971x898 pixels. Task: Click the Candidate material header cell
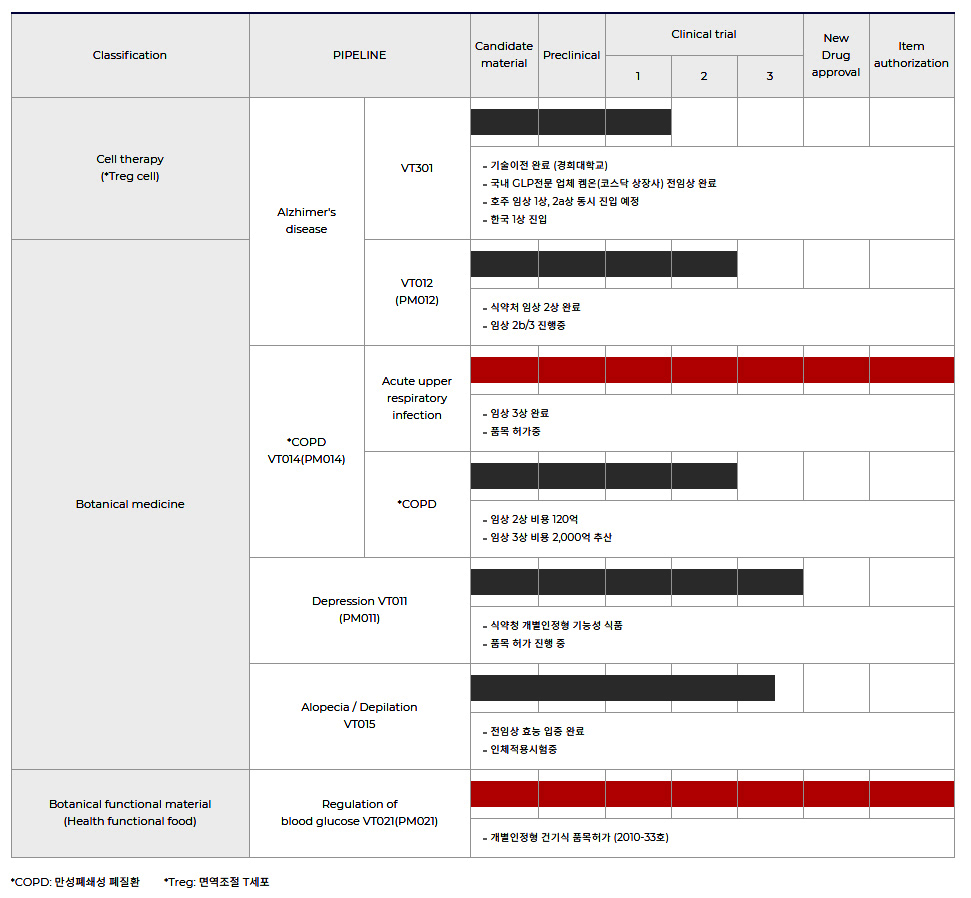point(504,55)
